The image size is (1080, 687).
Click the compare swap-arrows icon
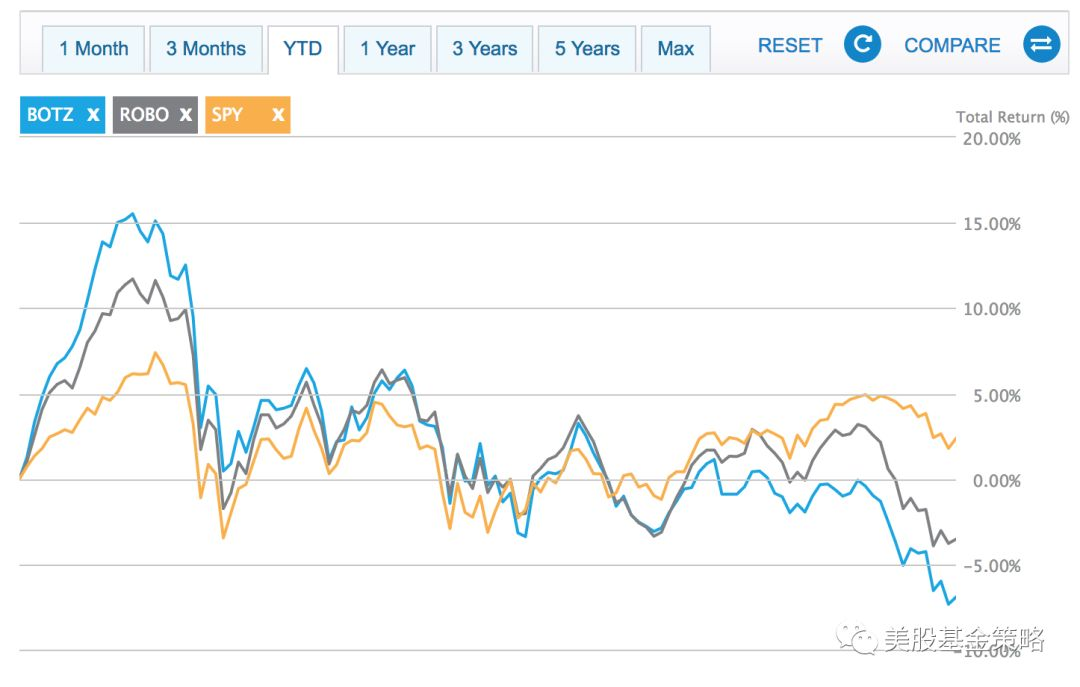tap(1041, 45)
